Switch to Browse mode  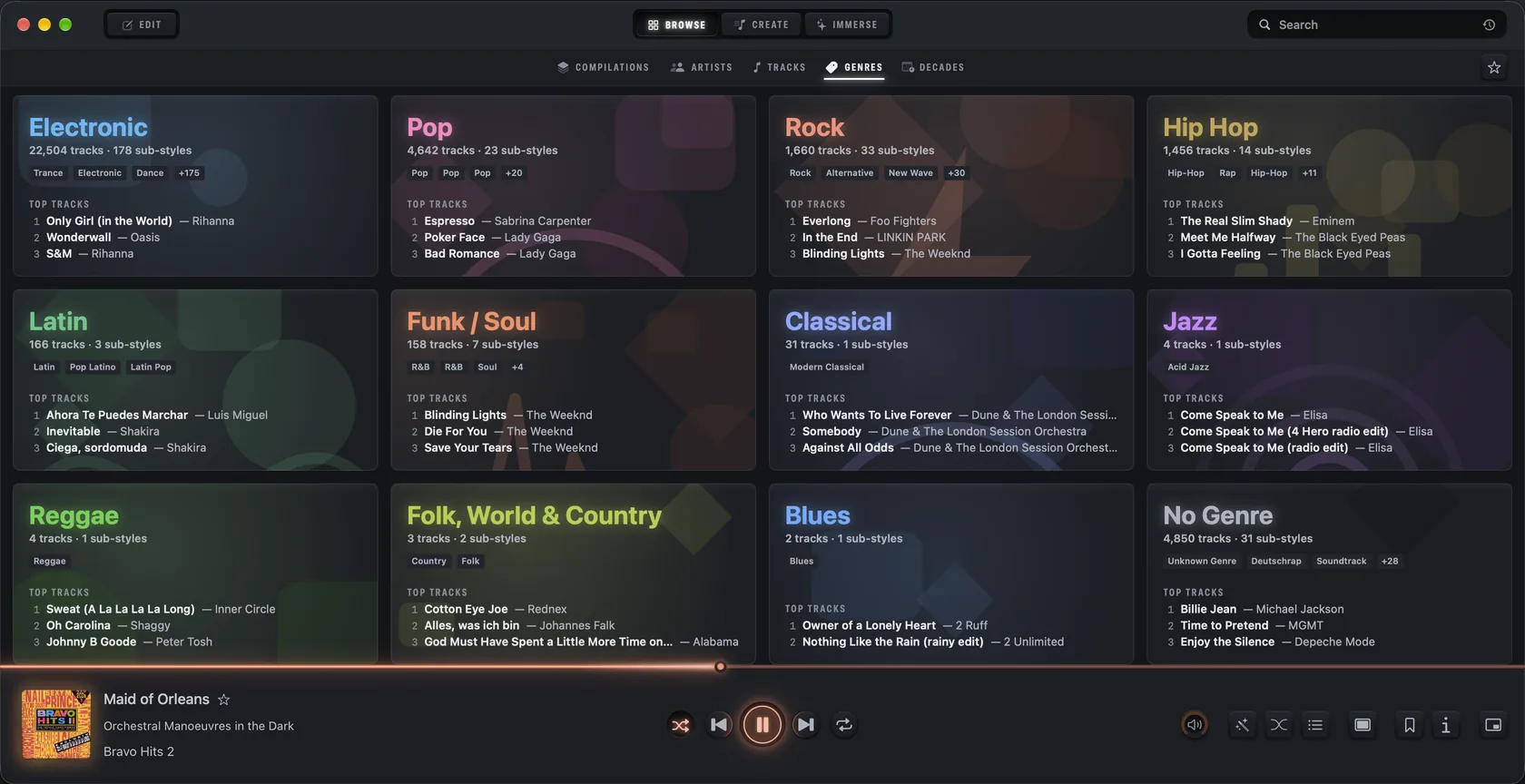click(677, 24)
